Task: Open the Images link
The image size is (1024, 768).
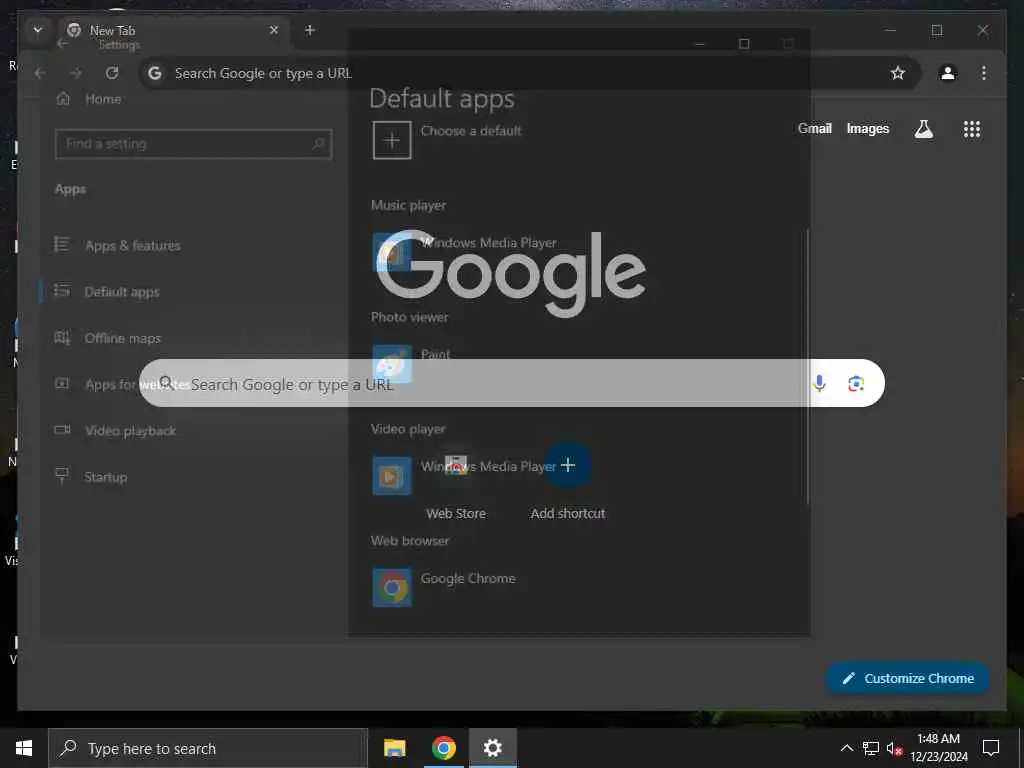Action: [867, 129]
